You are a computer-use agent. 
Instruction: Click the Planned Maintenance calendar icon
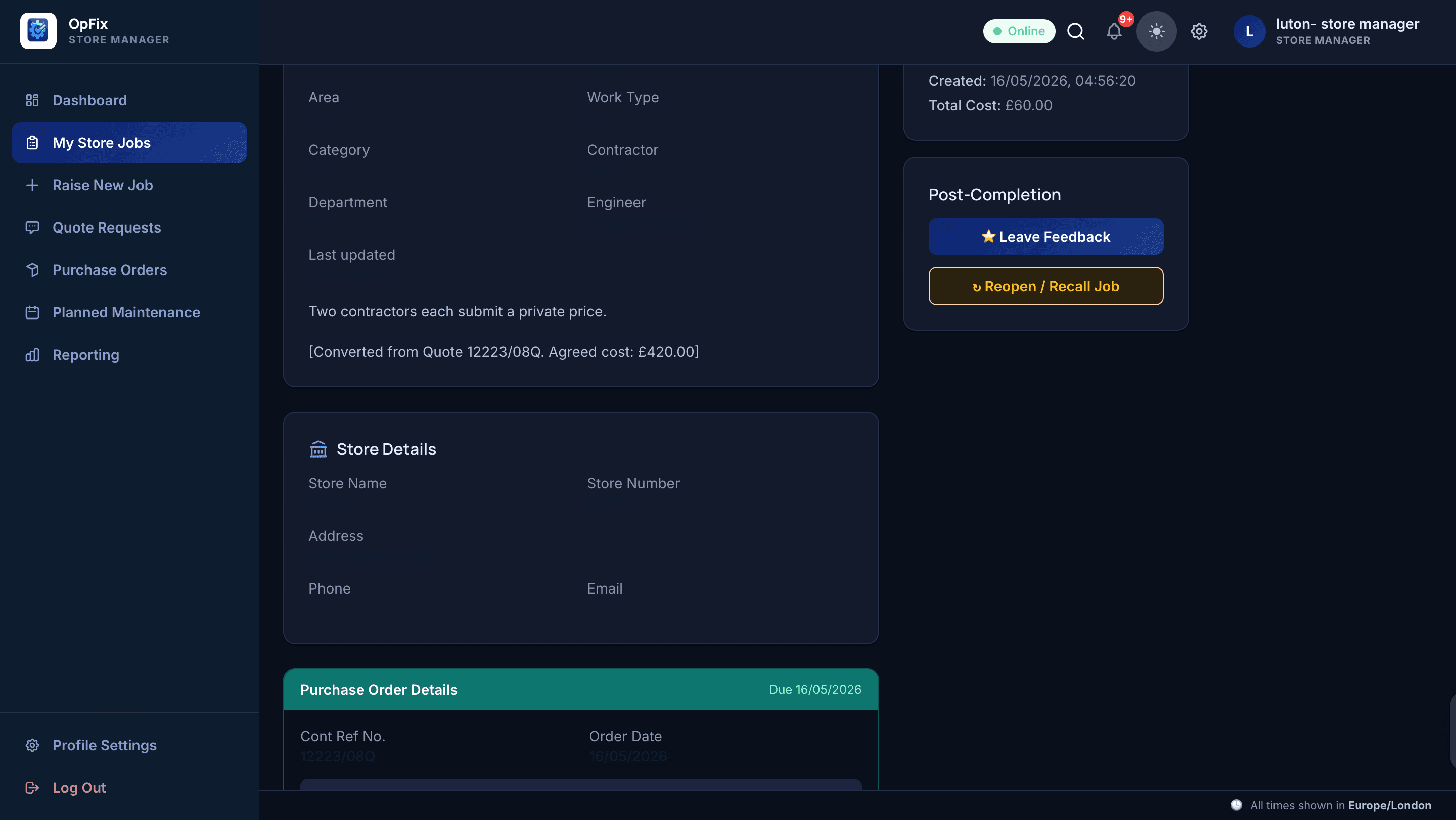pyautogui.click(x=32, y=312)
